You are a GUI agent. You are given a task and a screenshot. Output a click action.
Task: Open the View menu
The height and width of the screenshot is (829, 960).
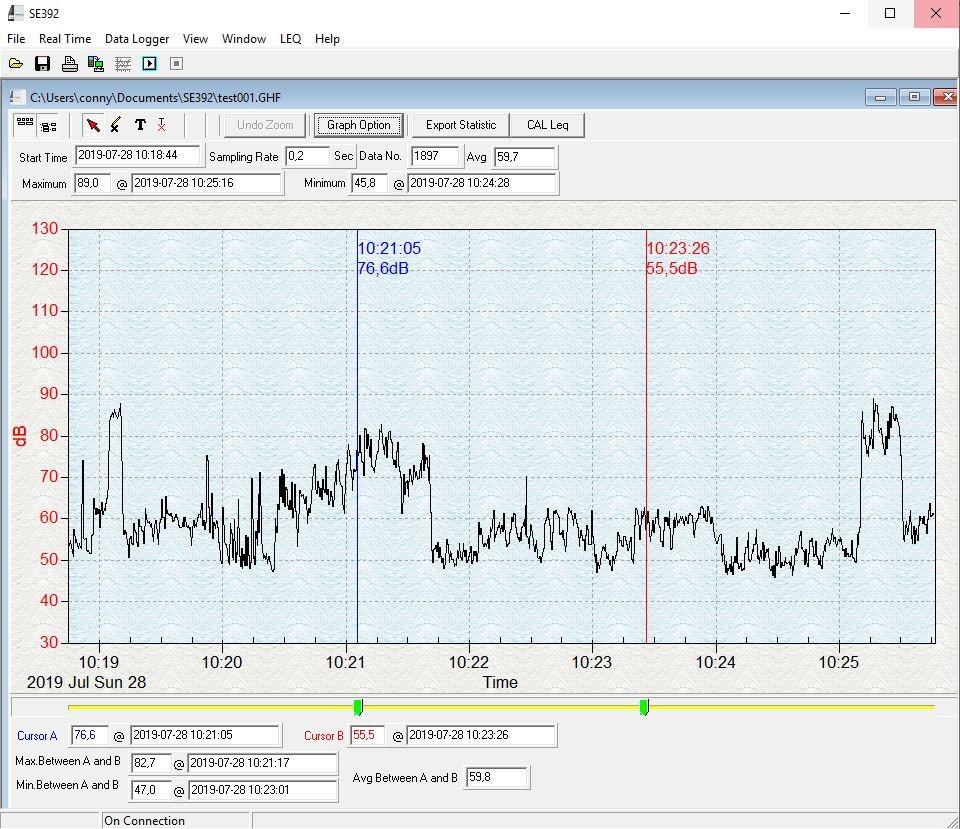click(x=195, y=39)
